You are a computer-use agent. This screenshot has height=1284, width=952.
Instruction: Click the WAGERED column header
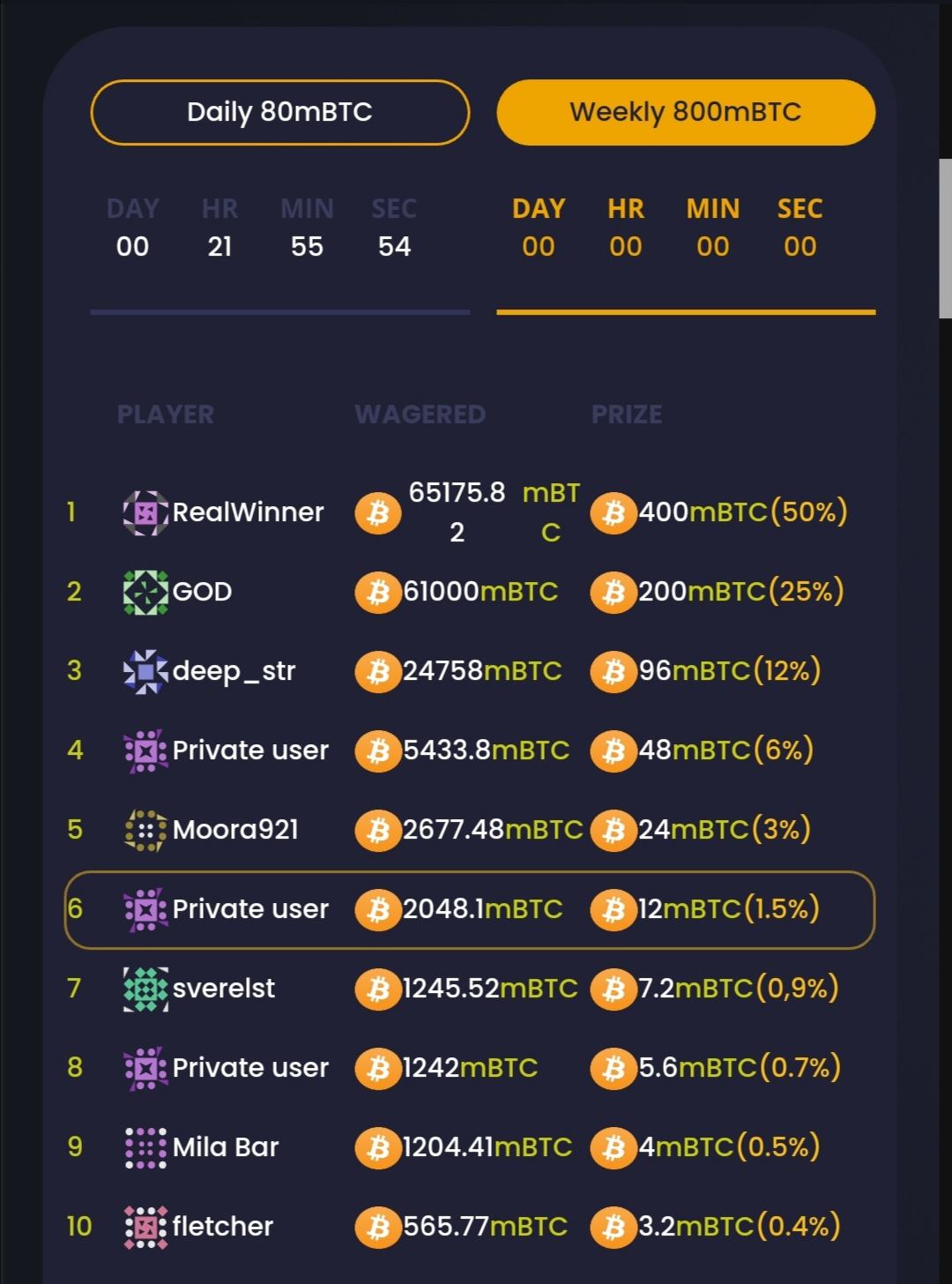click(x=420, y=414)
